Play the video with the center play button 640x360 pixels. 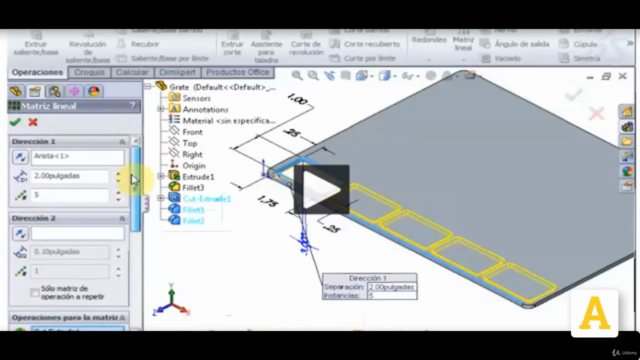(322, 189)
